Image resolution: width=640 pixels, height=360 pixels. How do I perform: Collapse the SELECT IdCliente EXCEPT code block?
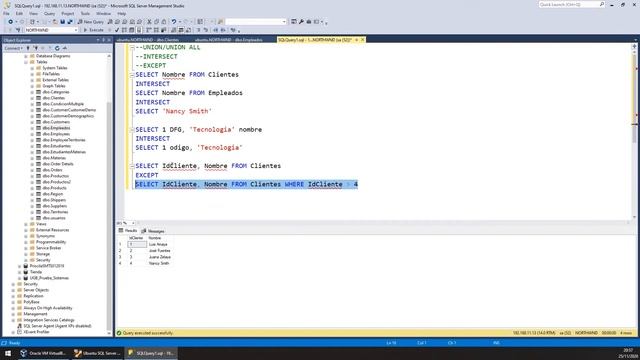pos(132,166)
